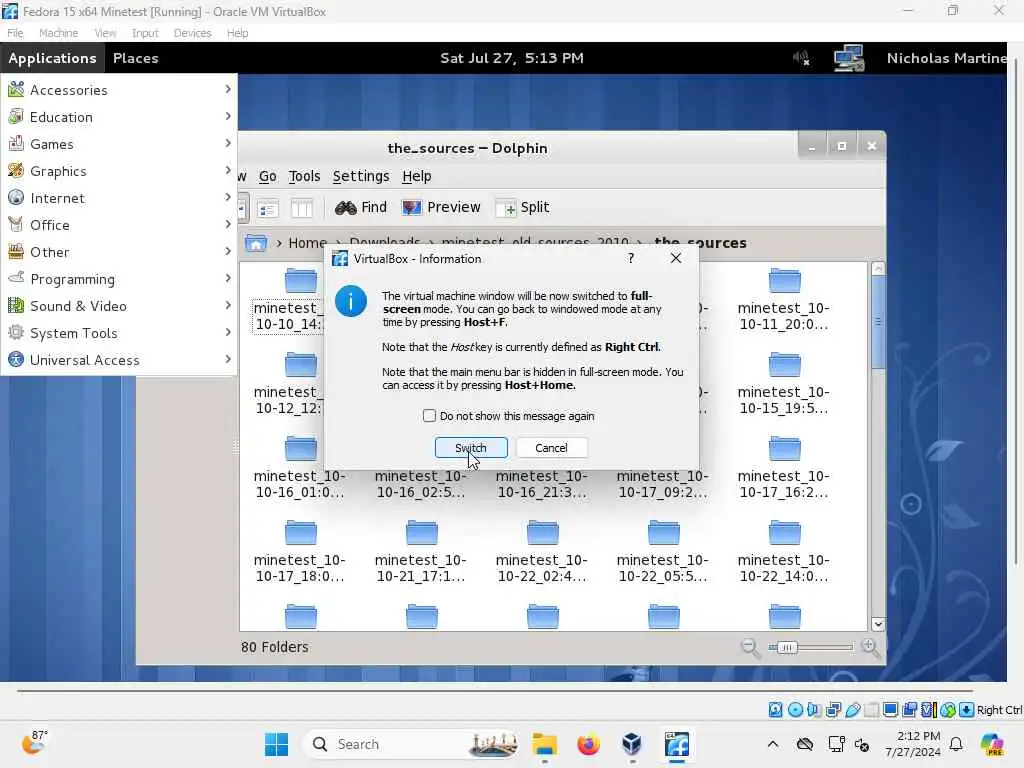
Task: Open File Explorer from the Windows taskbar
Action: (545, 744)
